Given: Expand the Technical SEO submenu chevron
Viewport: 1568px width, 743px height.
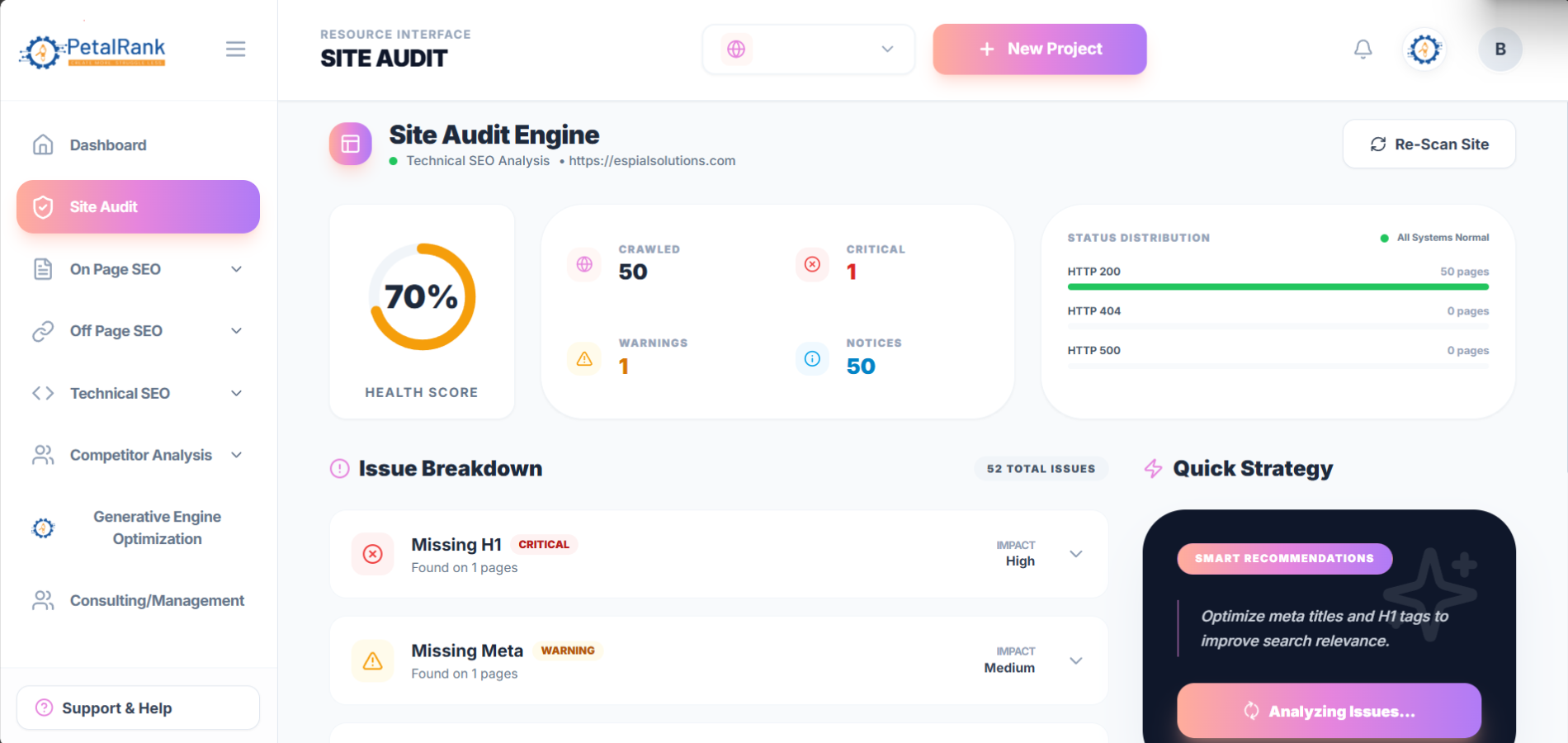Looking at the screenshot, I should [x=237, y=393].
